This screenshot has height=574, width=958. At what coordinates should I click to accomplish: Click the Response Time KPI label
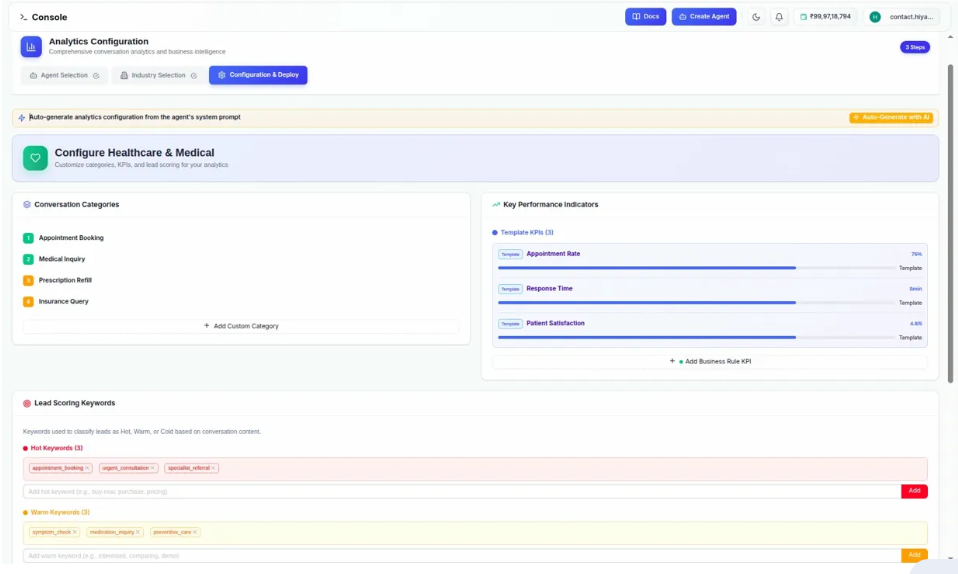(x=549, y=289)
